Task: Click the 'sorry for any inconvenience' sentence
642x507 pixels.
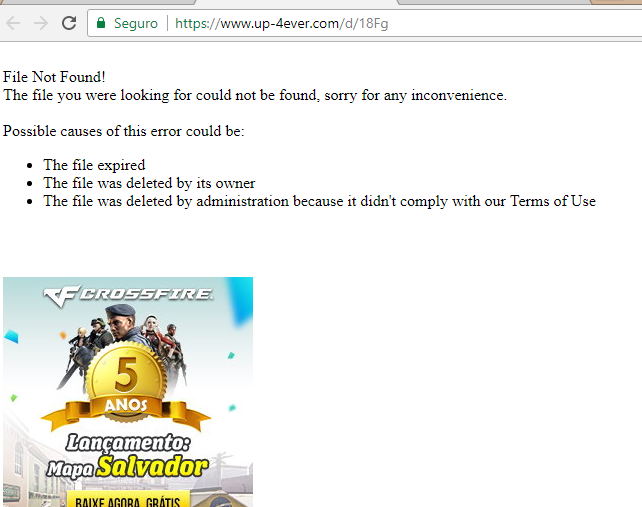Action: tap(420, 95)
